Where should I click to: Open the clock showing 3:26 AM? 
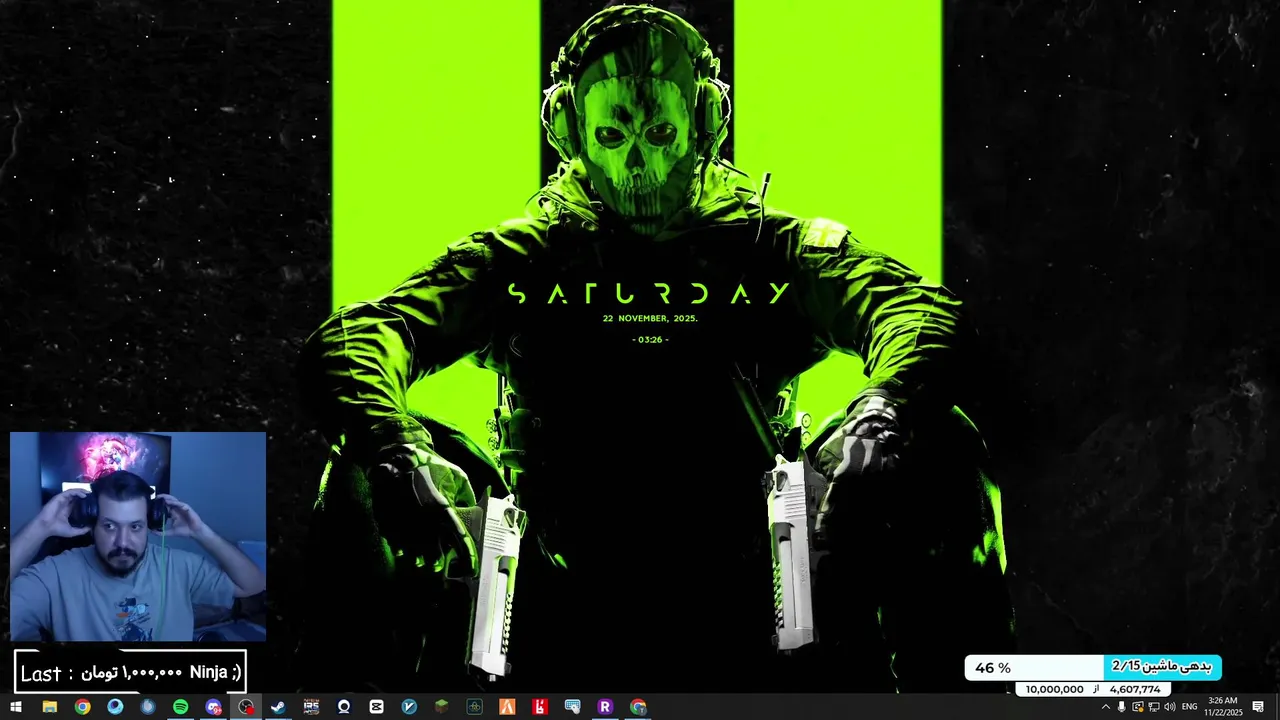click(1223, 706)
